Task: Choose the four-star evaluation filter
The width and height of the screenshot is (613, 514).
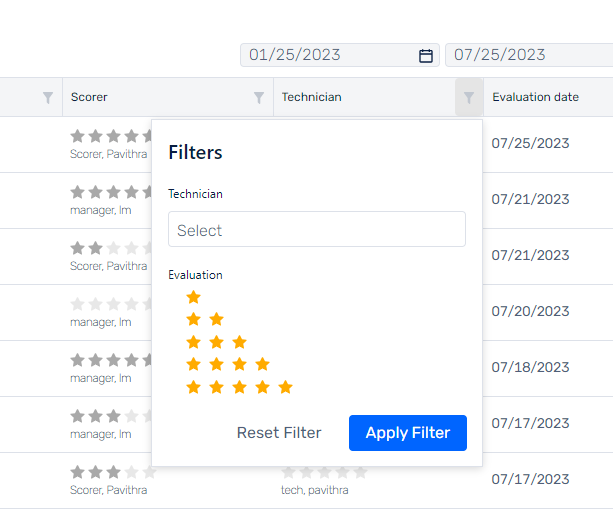Action: point(228,365)
